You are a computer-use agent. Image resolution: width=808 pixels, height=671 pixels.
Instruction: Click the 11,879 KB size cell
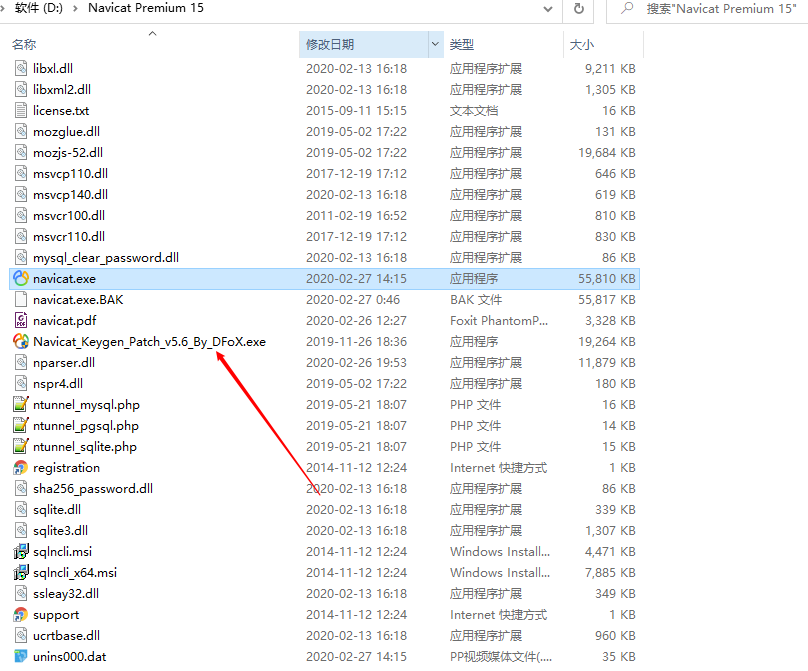[x=607, y=363]
